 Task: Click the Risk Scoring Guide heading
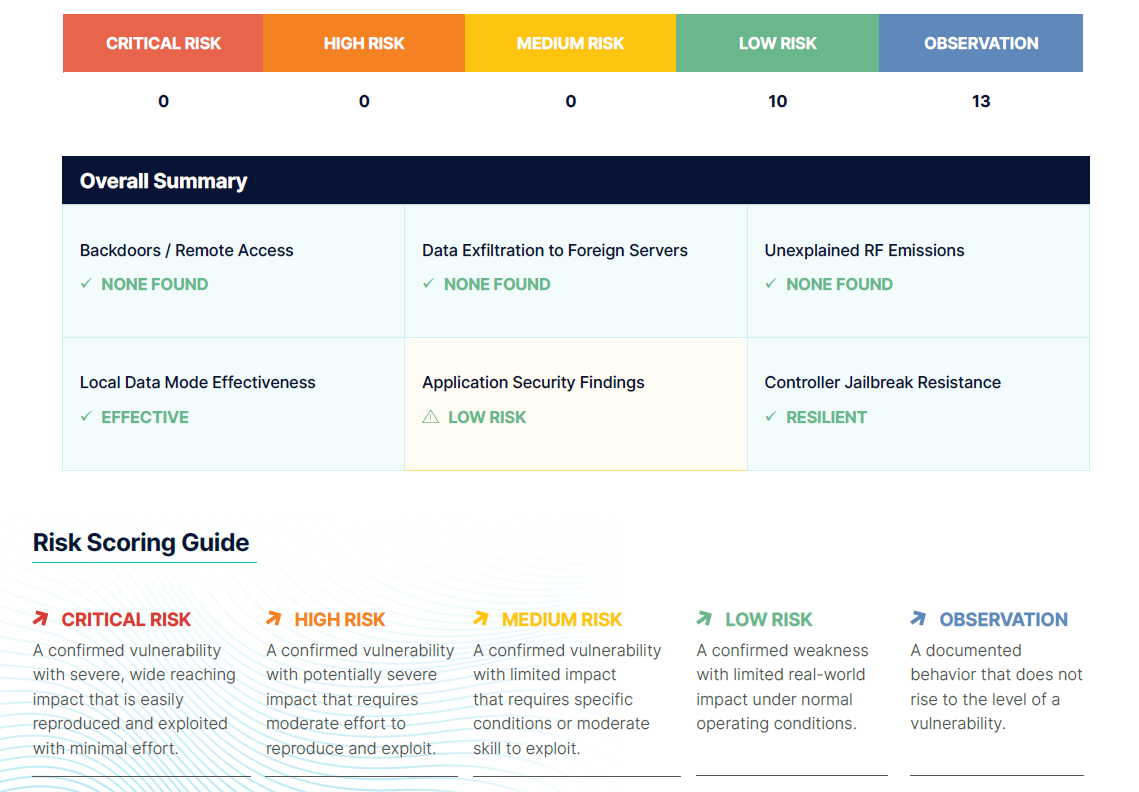[141, 543]
